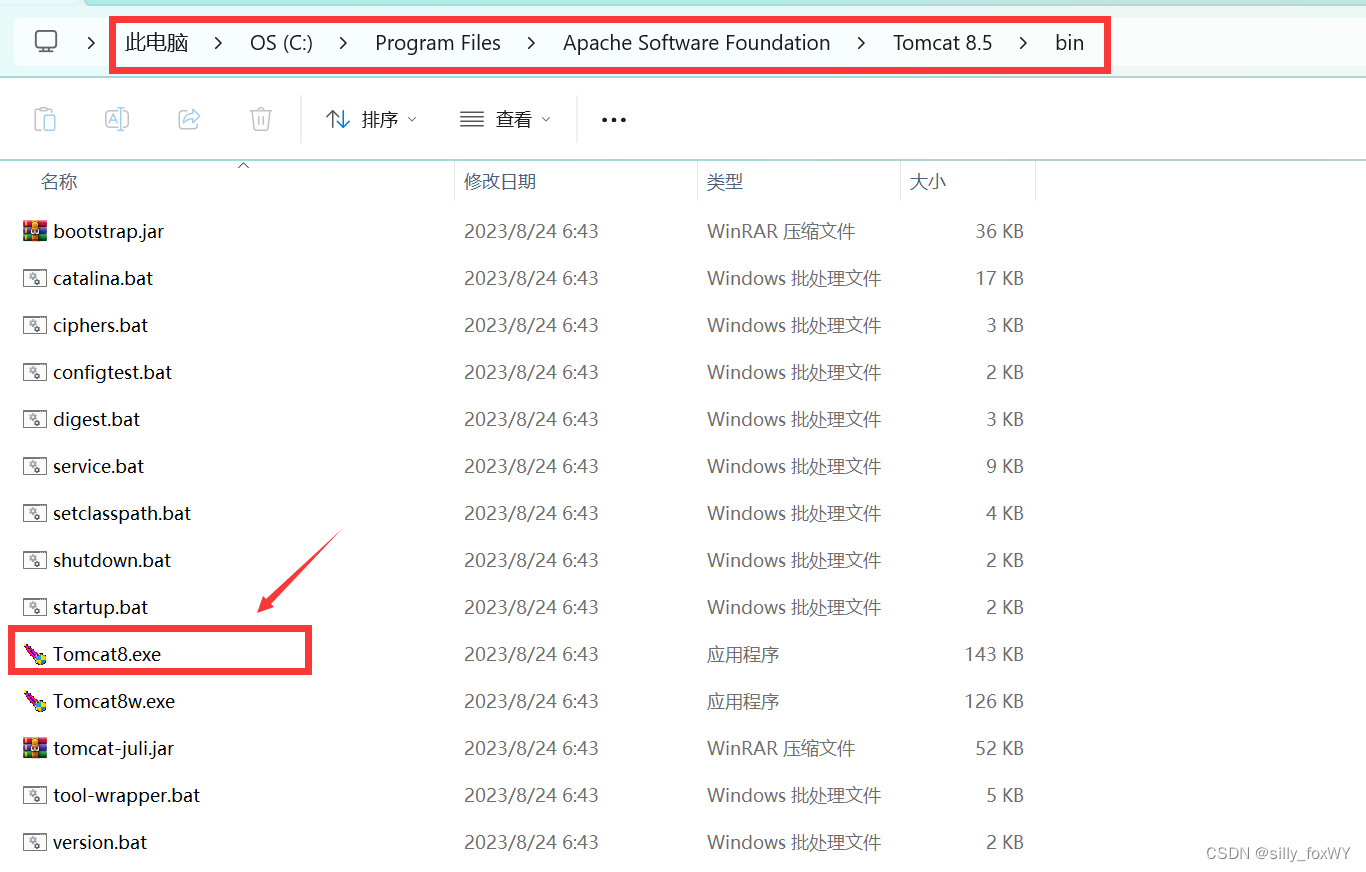Image resolution: width=1366 pixels, height=872 pixels.
Task: Click the Tomcat8.exe feather icon
Action: [35, 654]
